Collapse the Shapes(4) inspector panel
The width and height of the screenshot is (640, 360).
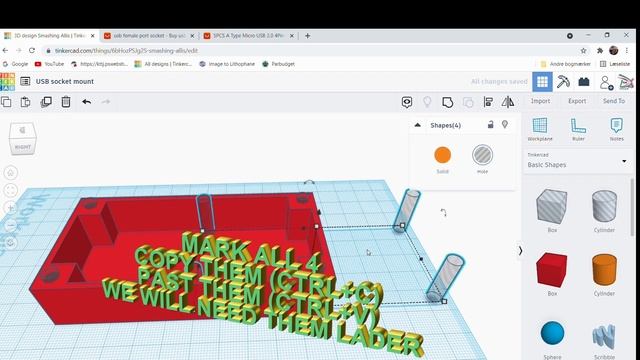[x=417, y=125]
